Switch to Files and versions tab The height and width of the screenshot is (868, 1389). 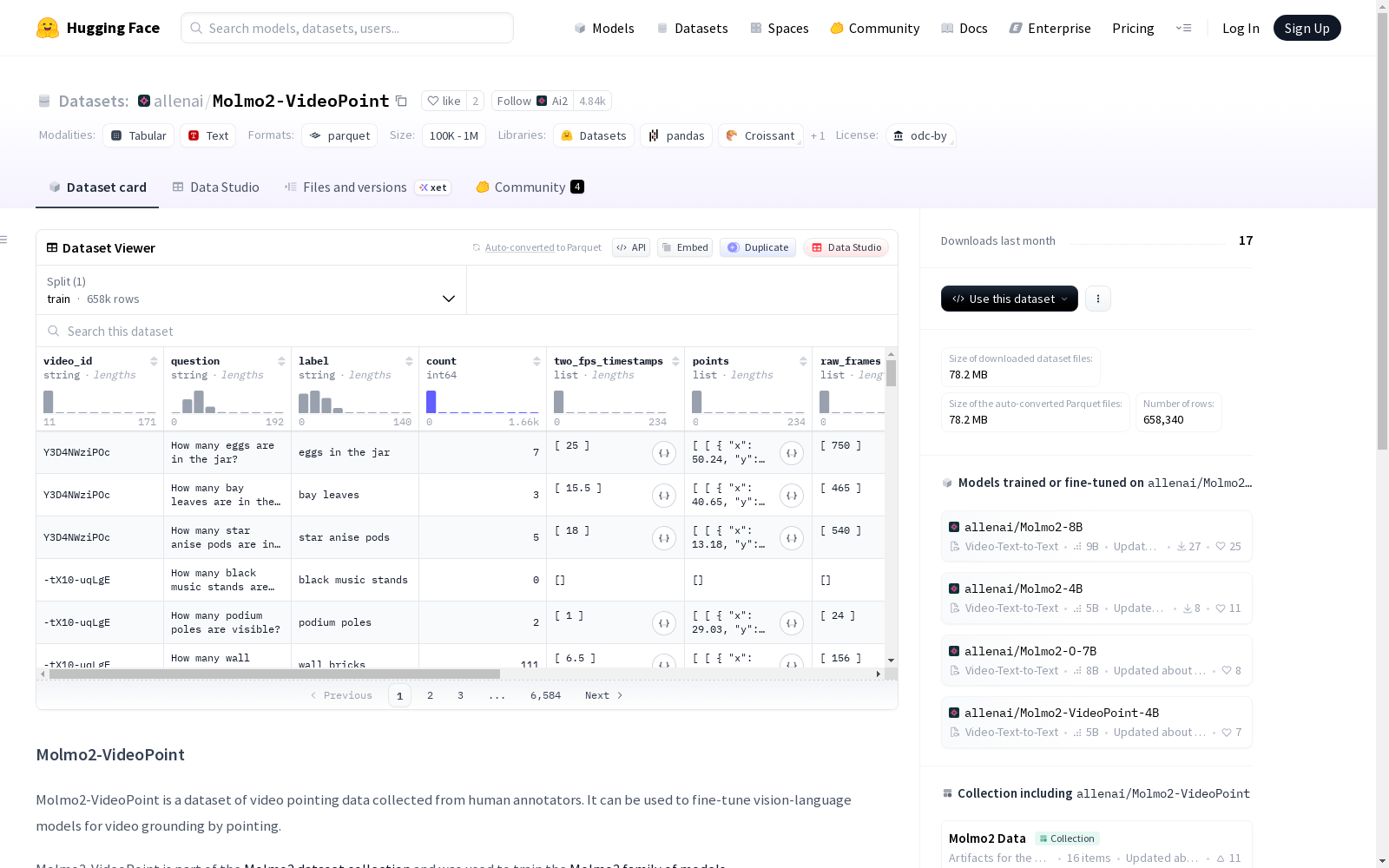[x=367, y=187]
